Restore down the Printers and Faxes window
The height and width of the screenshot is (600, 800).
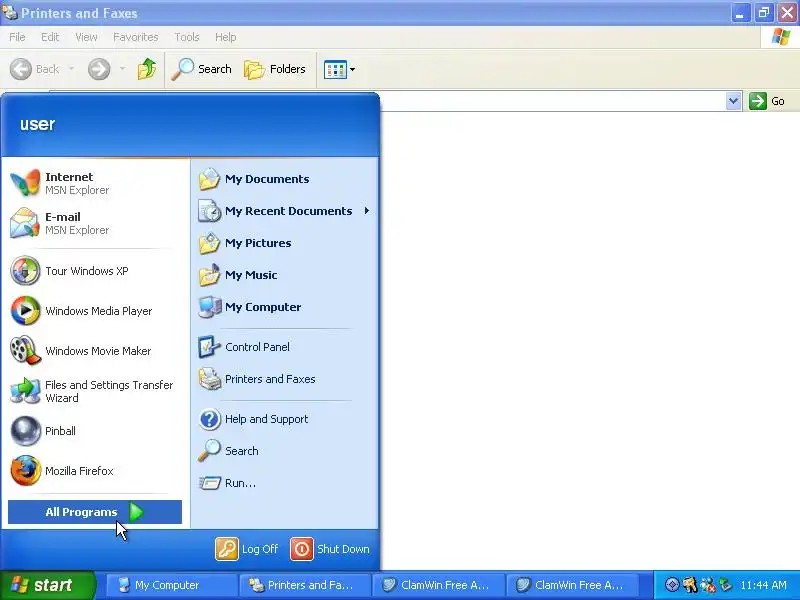(764, 13)
